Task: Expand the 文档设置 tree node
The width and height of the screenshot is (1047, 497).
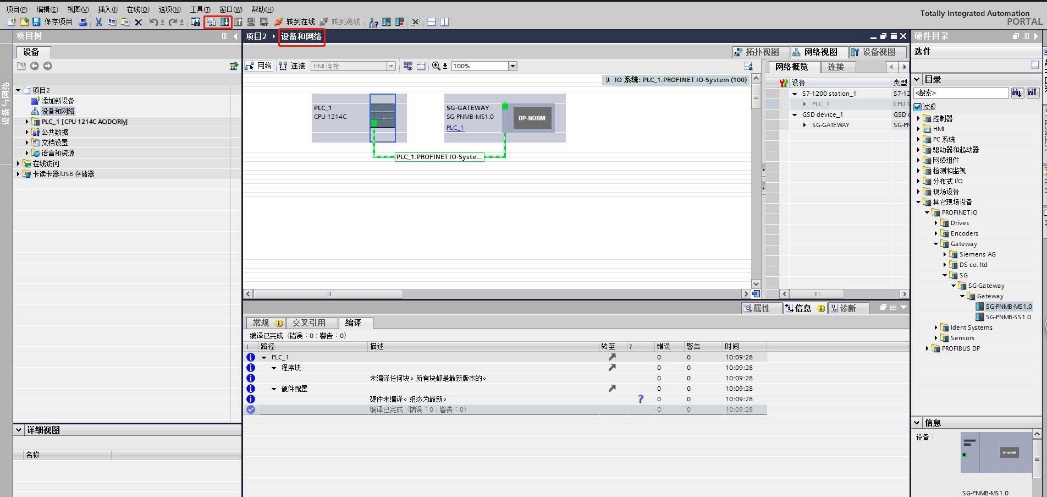Action: [x=27, y=142]
